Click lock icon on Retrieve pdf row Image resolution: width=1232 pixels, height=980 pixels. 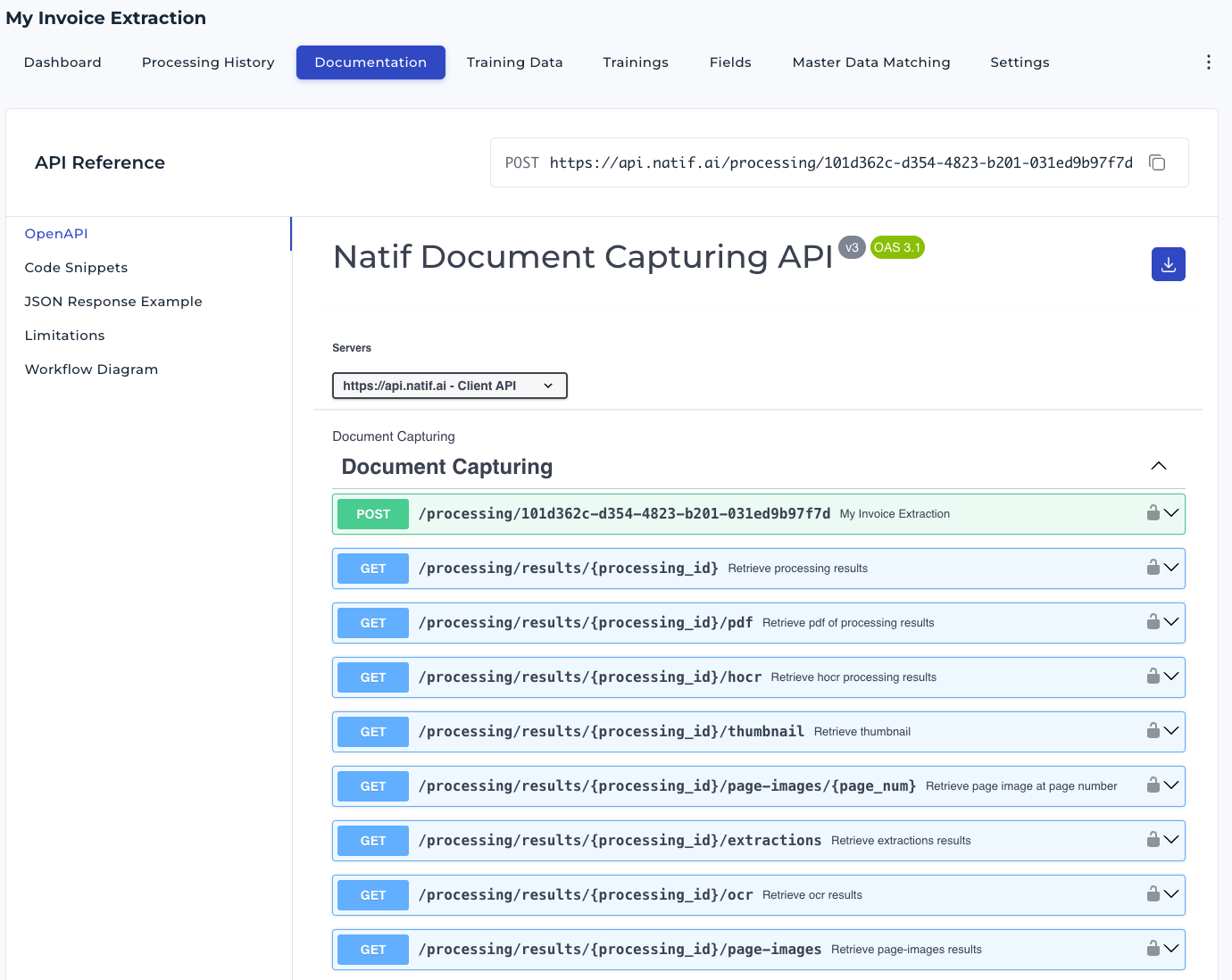1153,621
